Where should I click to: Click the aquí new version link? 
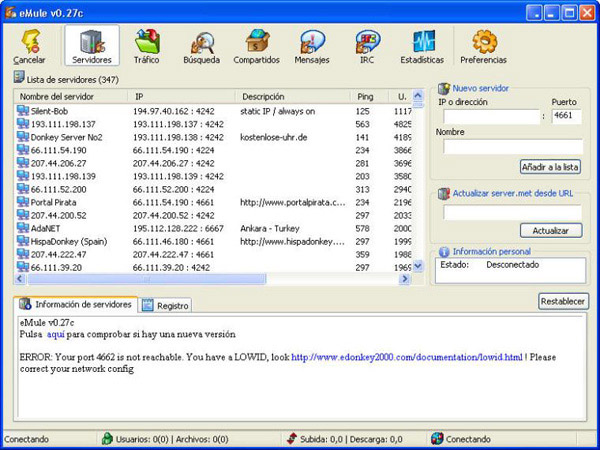tap(55, 334)
